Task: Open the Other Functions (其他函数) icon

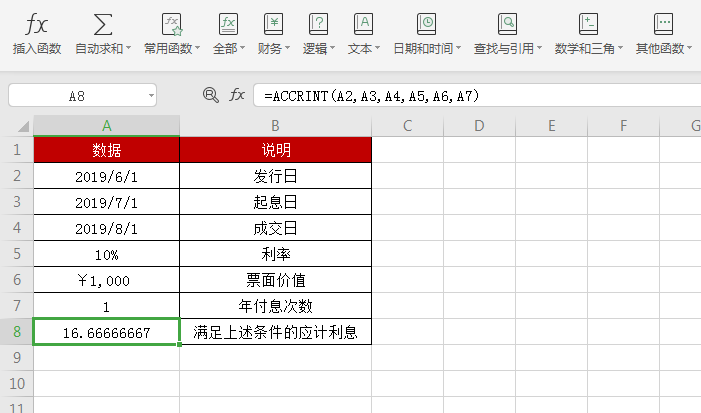Action: [x=663, y=24]
